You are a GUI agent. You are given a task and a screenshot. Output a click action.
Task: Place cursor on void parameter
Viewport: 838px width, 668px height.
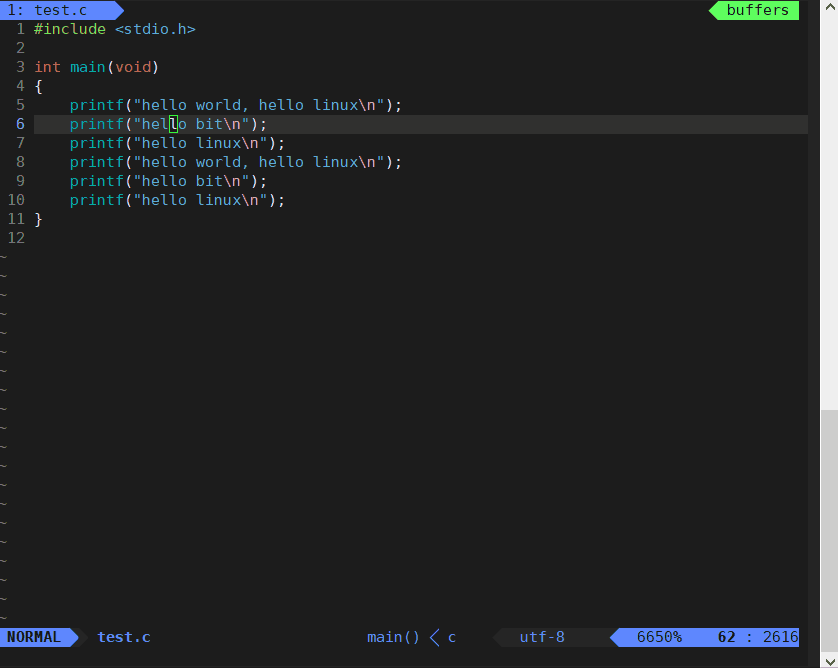pyautogui.click(x=133, y=67)
